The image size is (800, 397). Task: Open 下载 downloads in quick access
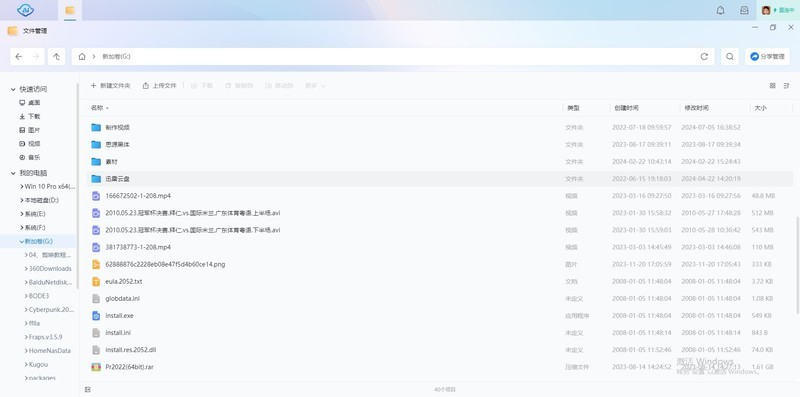pyautogui.click(x=30, y=116)
